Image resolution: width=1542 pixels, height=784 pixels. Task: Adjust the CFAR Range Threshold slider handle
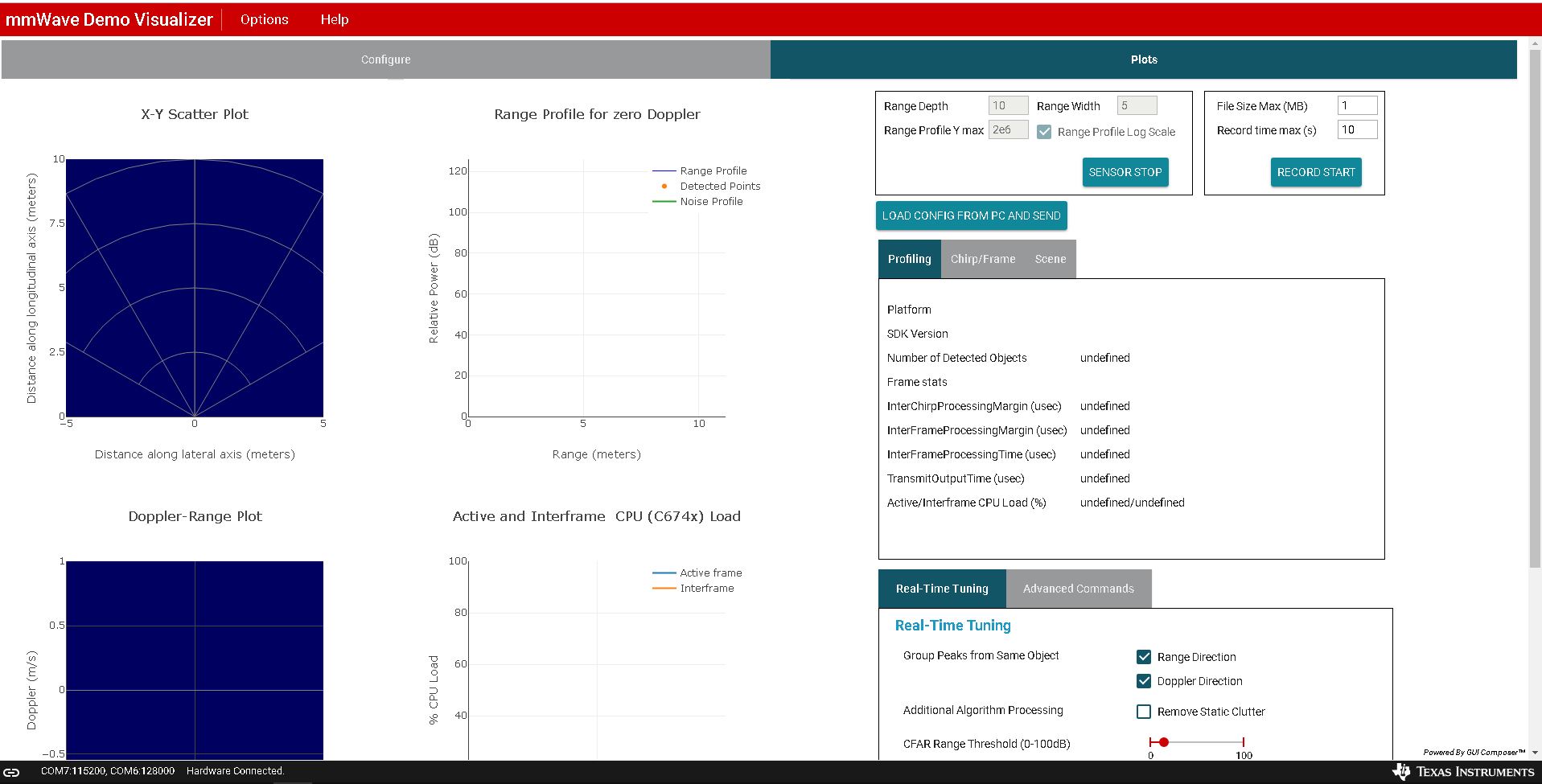[x=1163, y=742]
